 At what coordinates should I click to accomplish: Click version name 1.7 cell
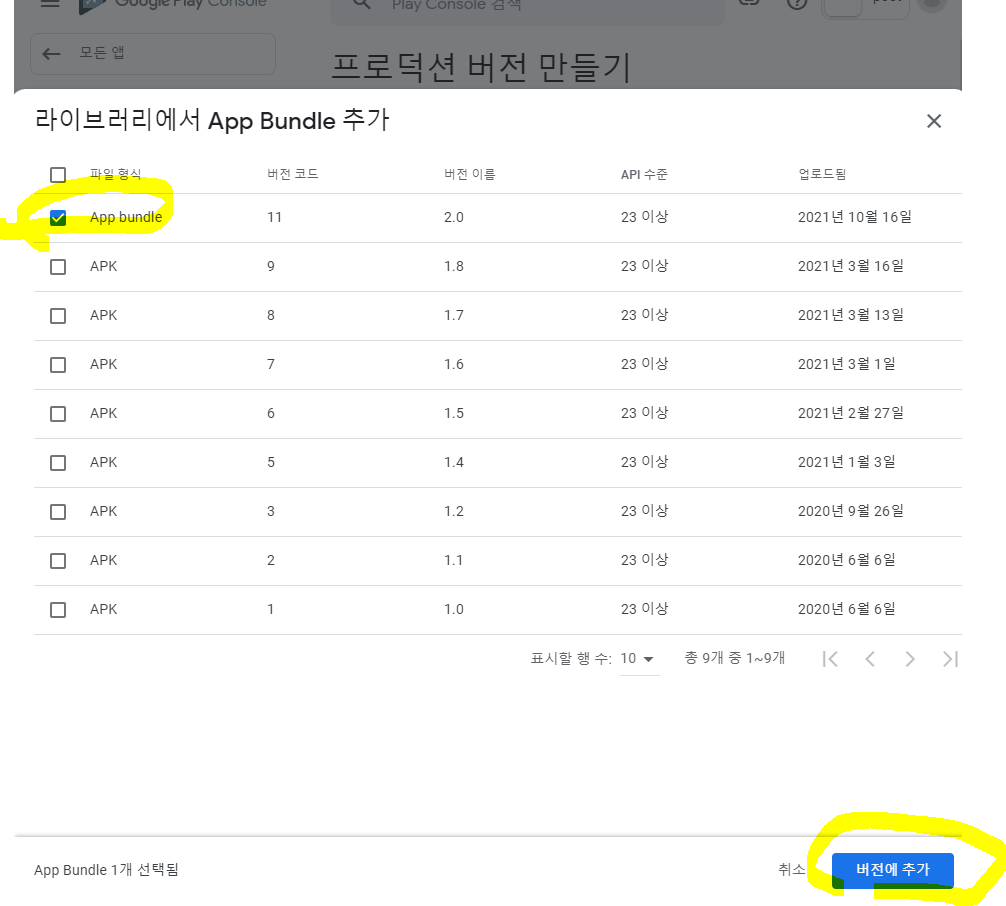coord(454,315)
